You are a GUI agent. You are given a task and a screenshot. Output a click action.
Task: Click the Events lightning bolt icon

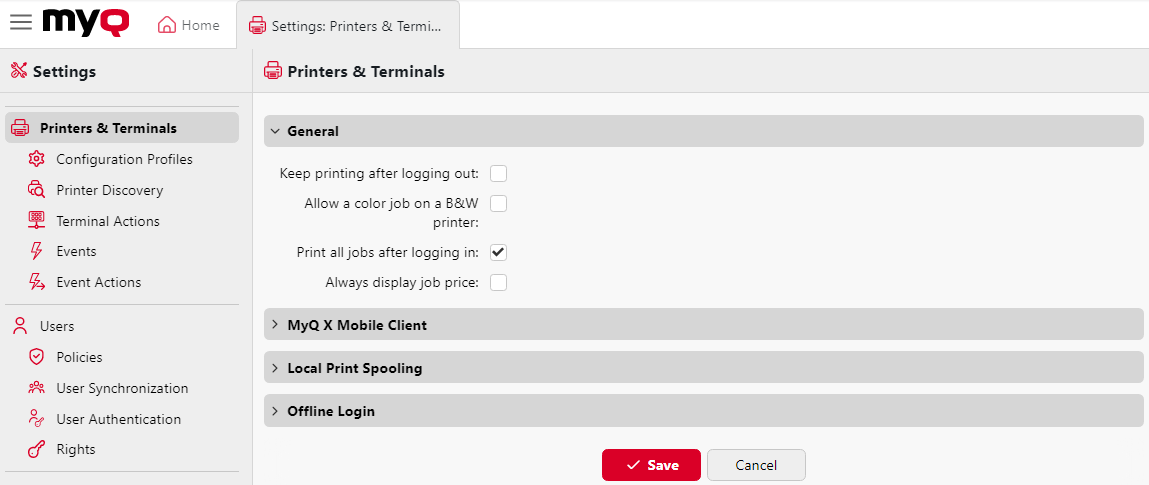click(37, 251)
